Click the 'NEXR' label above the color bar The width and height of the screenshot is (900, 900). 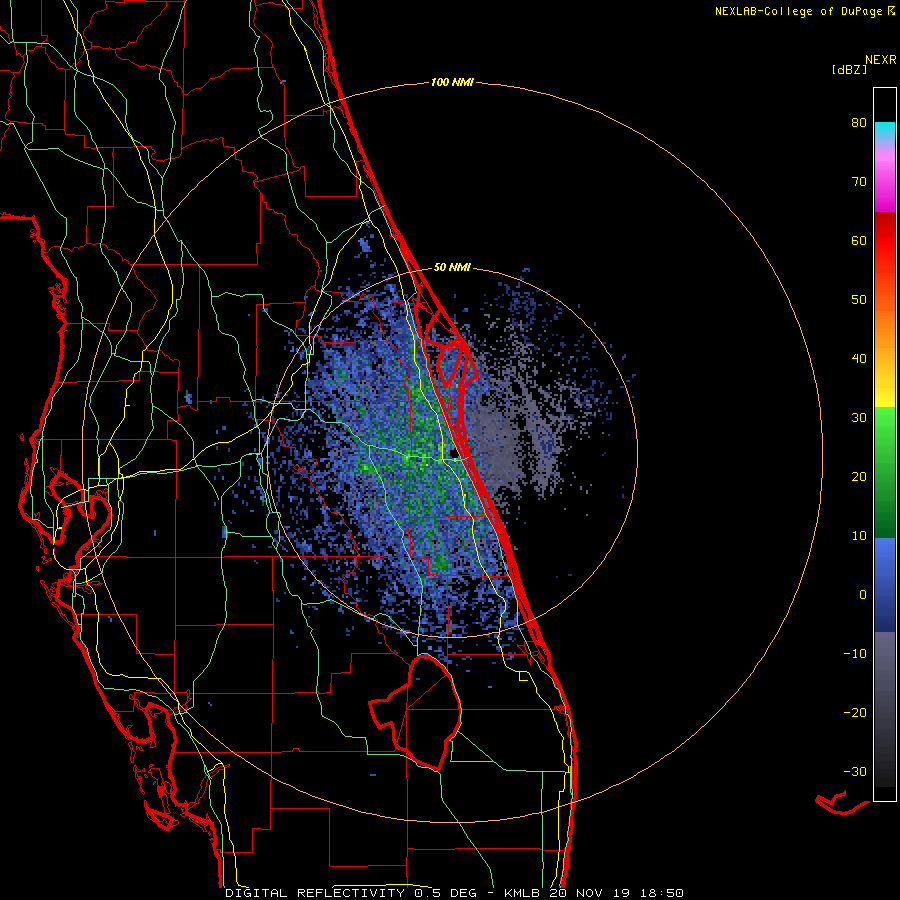point(880,60)
